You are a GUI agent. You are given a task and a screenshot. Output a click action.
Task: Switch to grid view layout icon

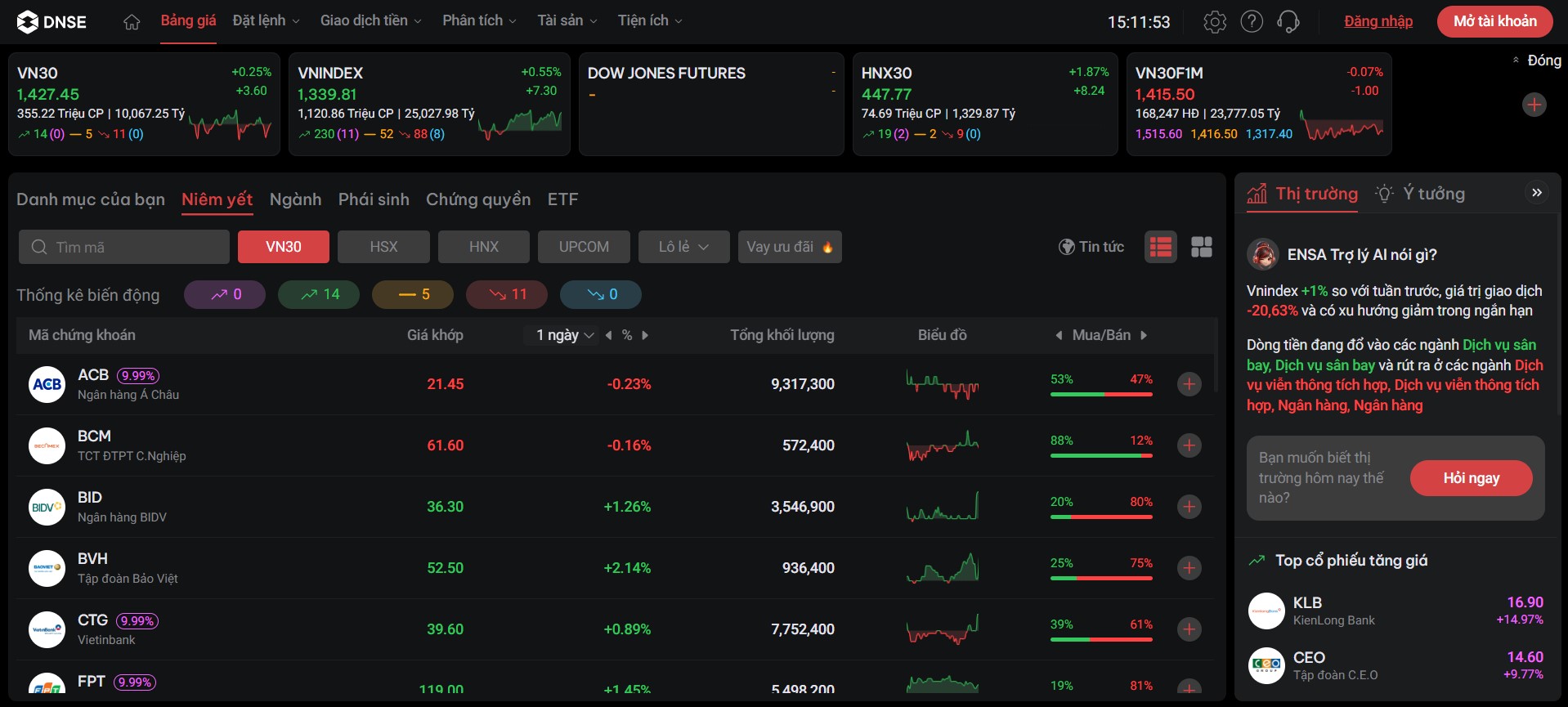tap(1202, 247)
